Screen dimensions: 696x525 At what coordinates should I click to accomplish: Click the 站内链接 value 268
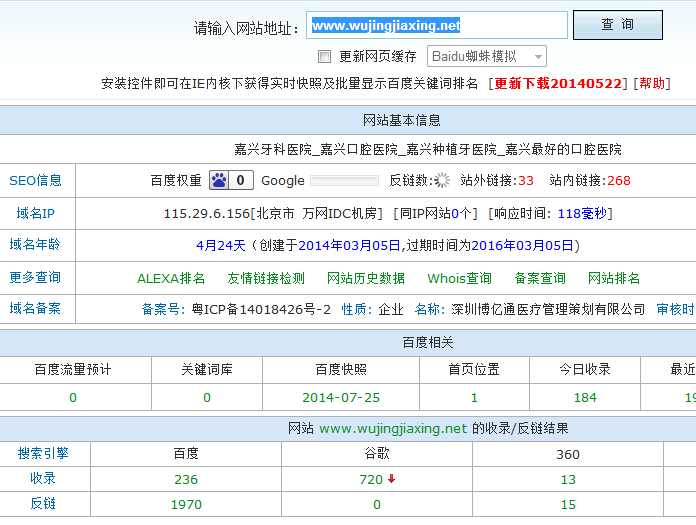(x=619, y=181)
